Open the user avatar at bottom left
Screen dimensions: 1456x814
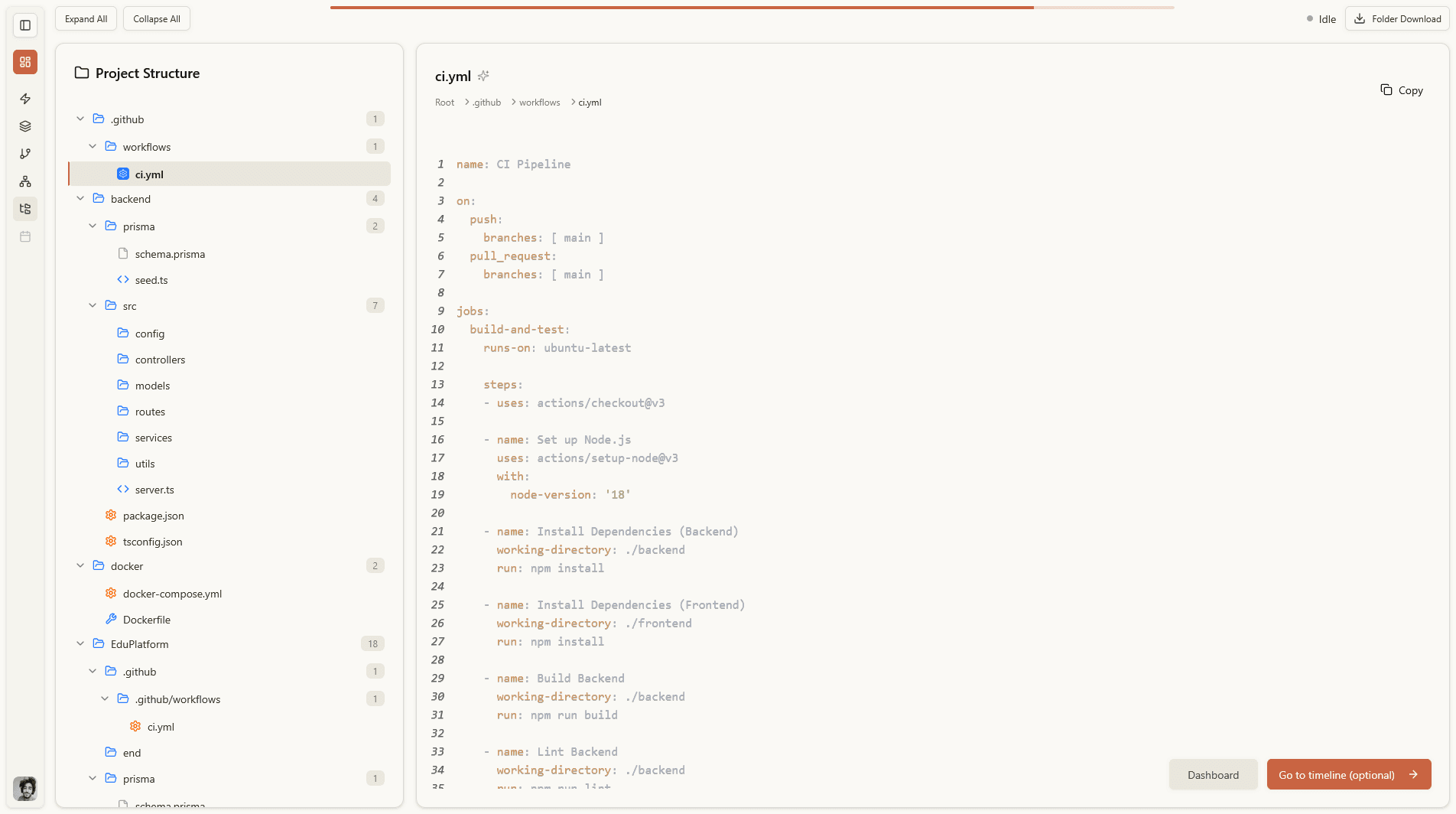click(25, 788)
